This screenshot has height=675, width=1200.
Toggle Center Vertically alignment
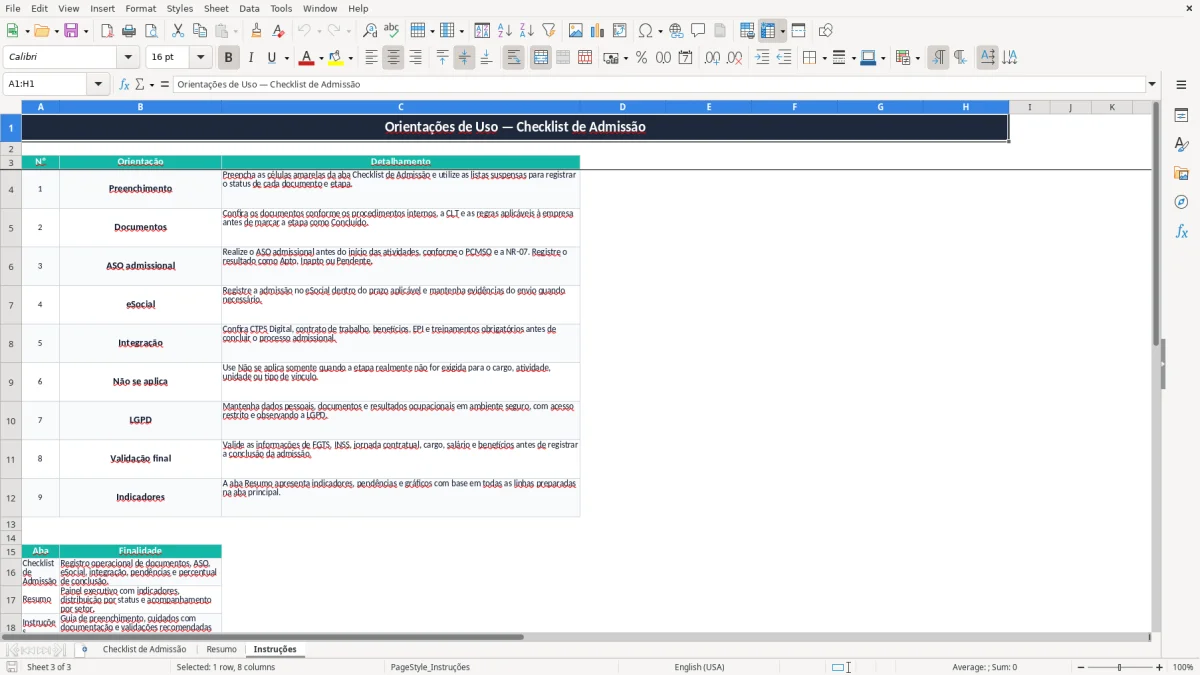coord(464,58)
